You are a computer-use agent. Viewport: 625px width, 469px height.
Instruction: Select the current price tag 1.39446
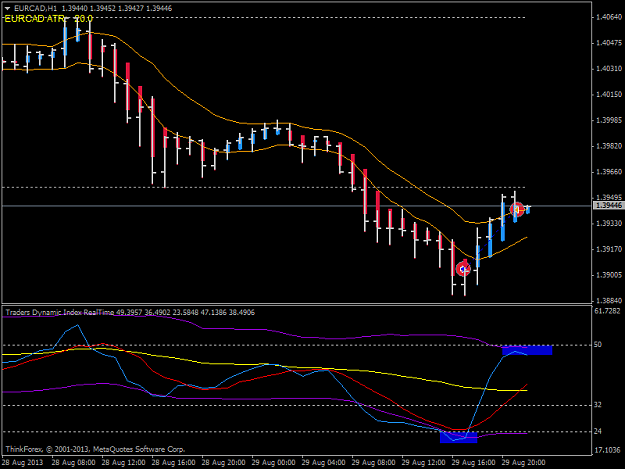tap(608, 206)
